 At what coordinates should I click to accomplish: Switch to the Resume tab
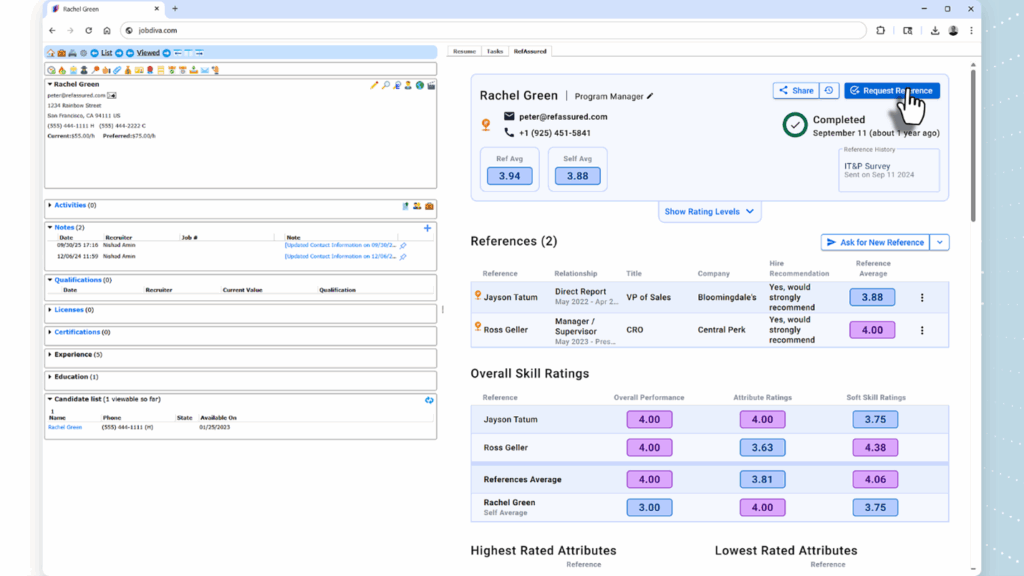464,51
